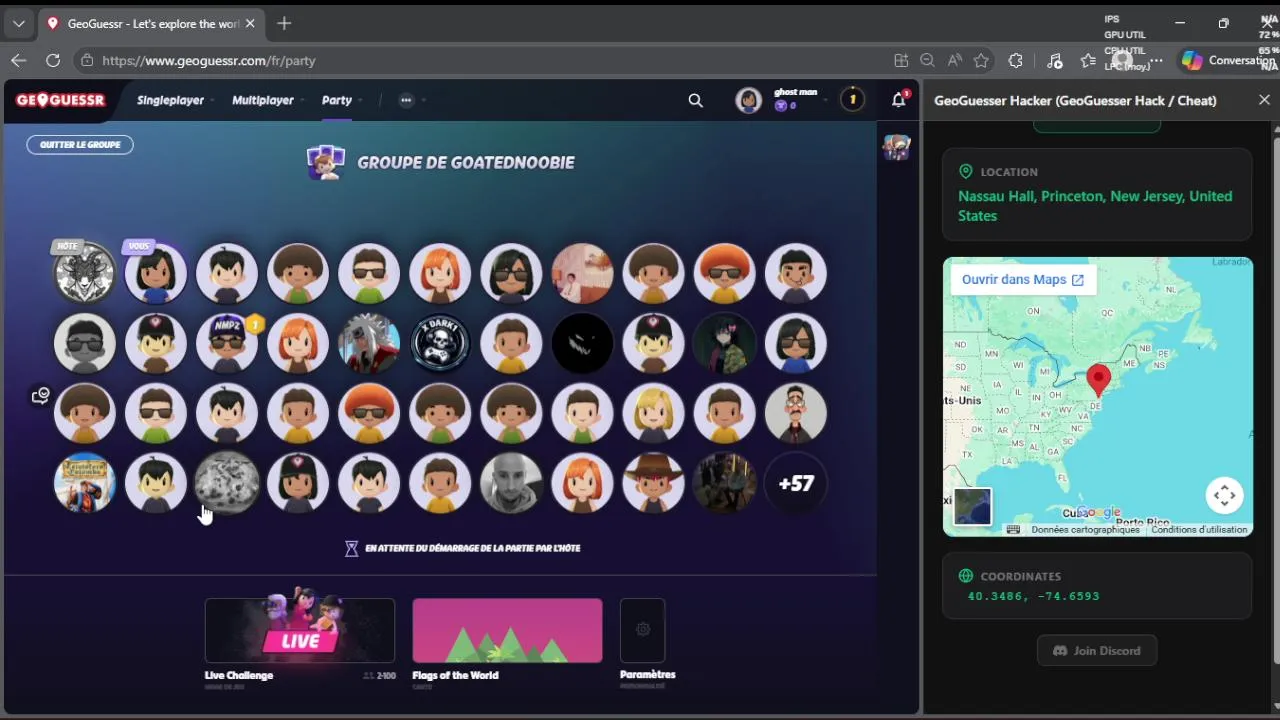Image resolution: width=1280 pixels, height=720 pixels.
Task: Select your avatar labeled VOUS
Action: coord(155,272)
